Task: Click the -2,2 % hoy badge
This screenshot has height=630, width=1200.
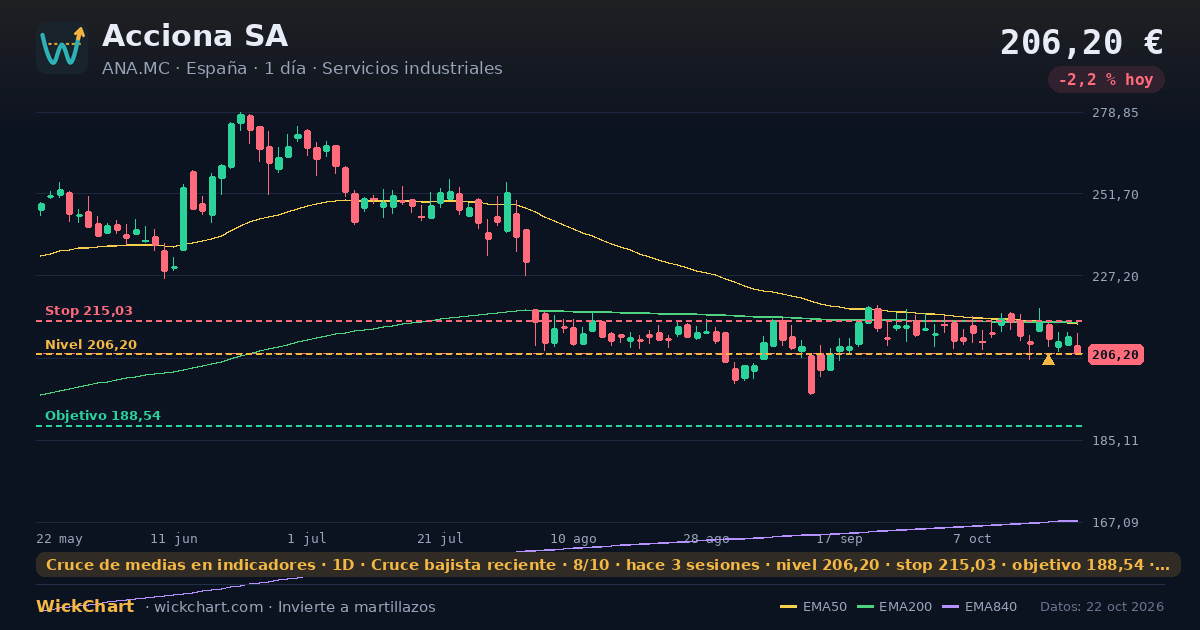Action: point(1106,79)
